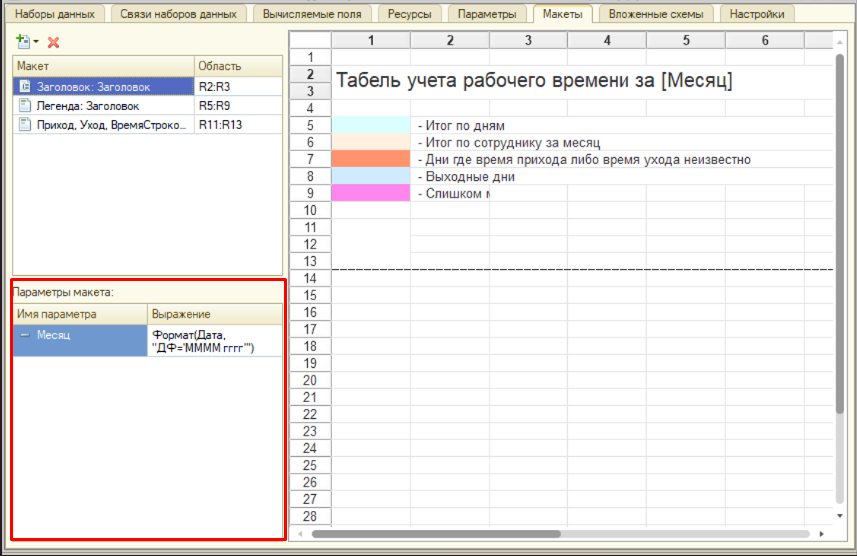Click icon of 'Заголовок: Заголовок' template row
The height and width of the screenshot is (556, 857).
pyautogui.click(x=25, y=86)
